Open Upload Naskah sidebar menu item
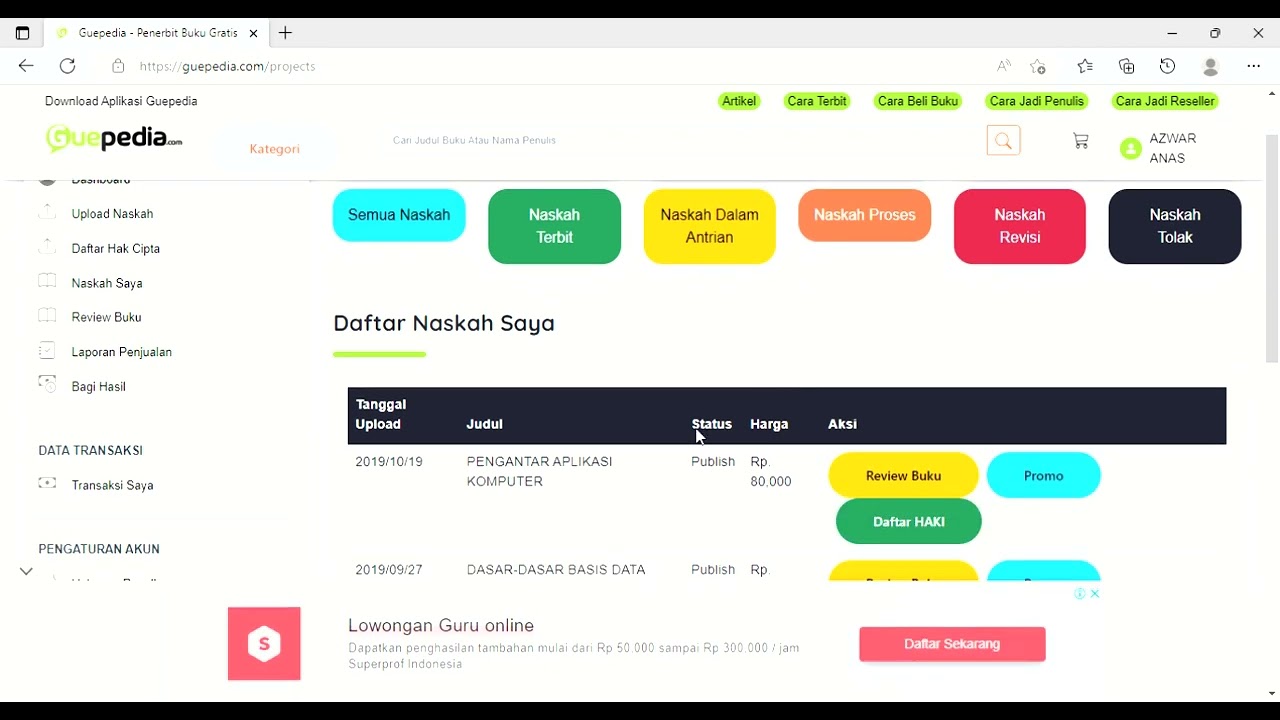This screenshot has height=720, width=1280. [112, 214]
